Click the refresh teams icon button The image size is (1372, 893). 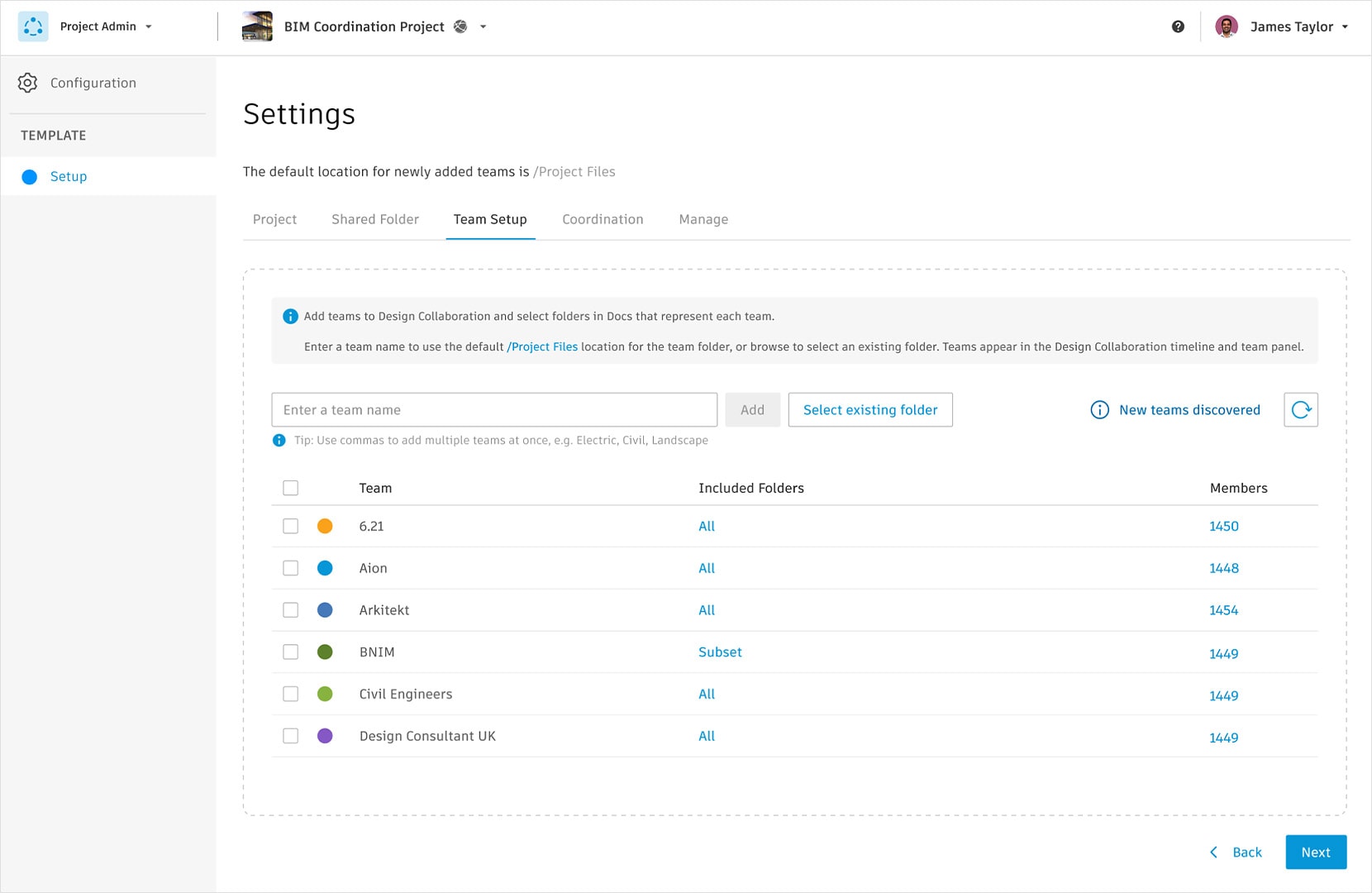(x=1300, y=410)
